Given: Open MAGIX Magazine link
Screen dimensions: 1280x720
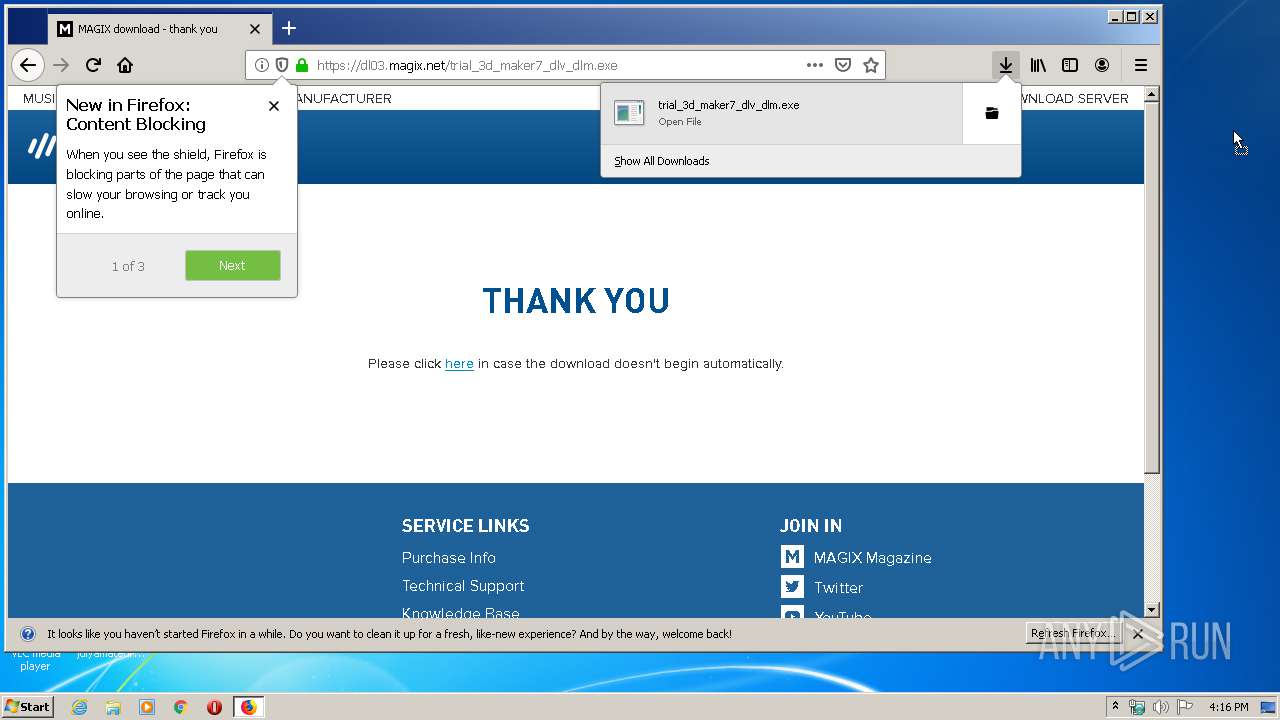Looking at the screenshot, I should point(873,558).
